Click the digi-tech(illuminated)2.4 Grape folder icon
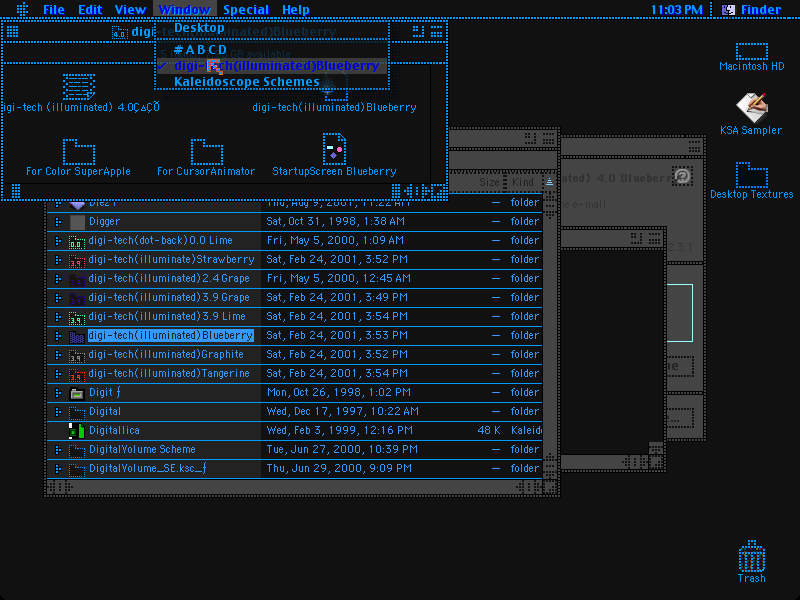 [x=77, y=279]
